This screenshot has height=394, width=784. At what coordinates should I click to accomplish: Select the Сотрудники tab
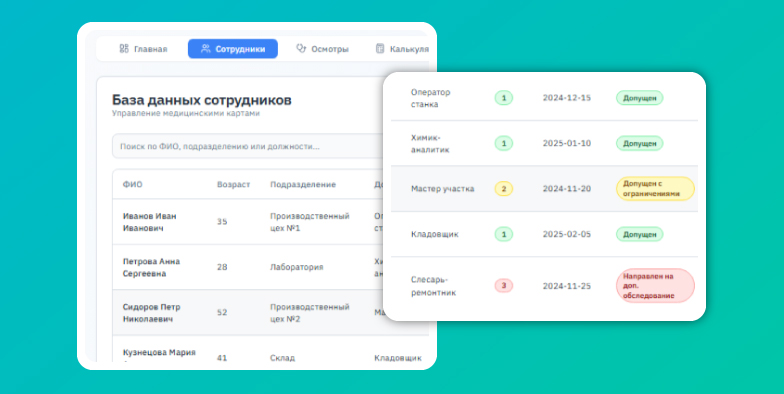(x=232, y=49)
